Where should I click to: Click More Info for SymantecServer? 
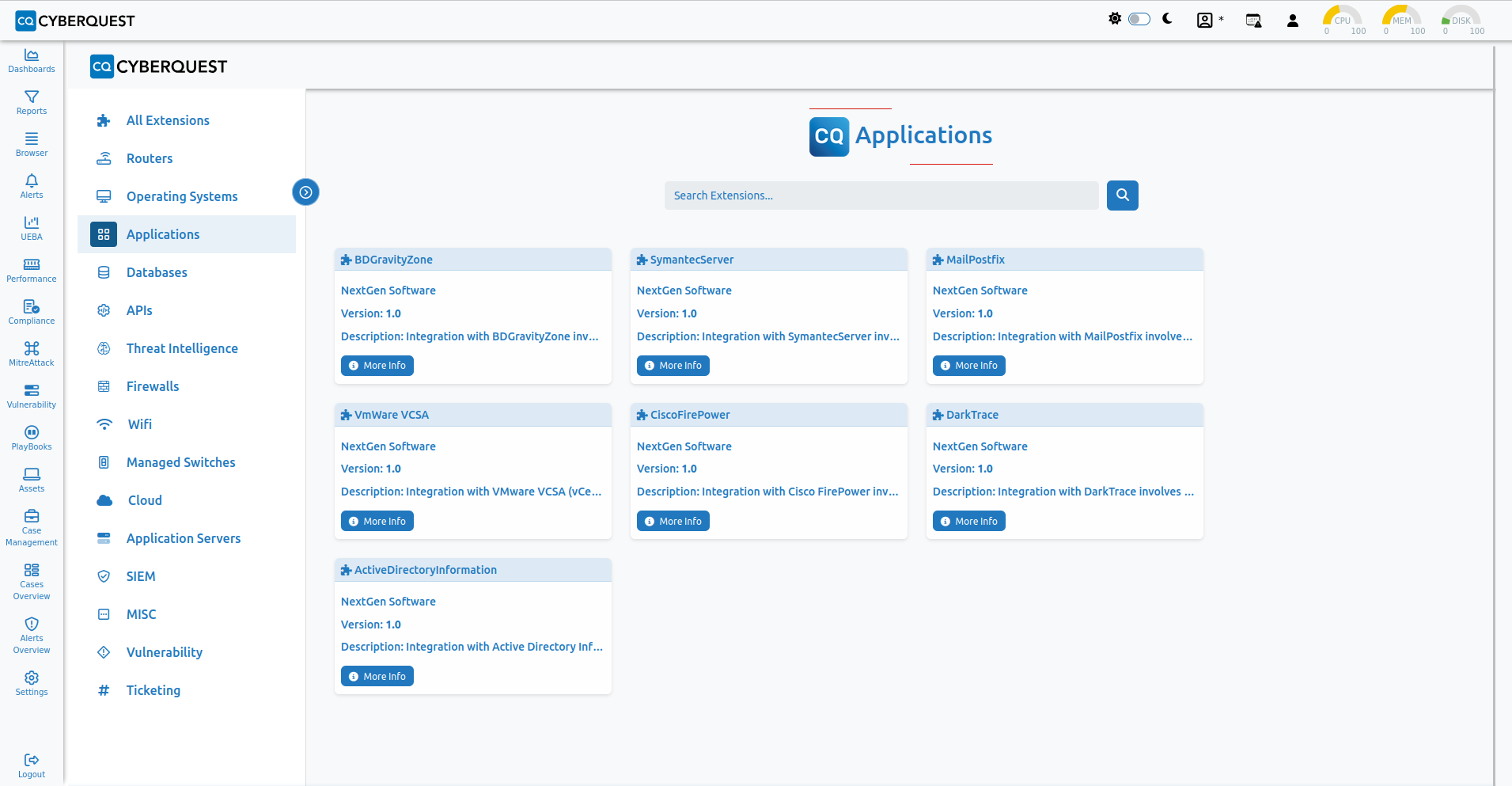click(673, 366)
